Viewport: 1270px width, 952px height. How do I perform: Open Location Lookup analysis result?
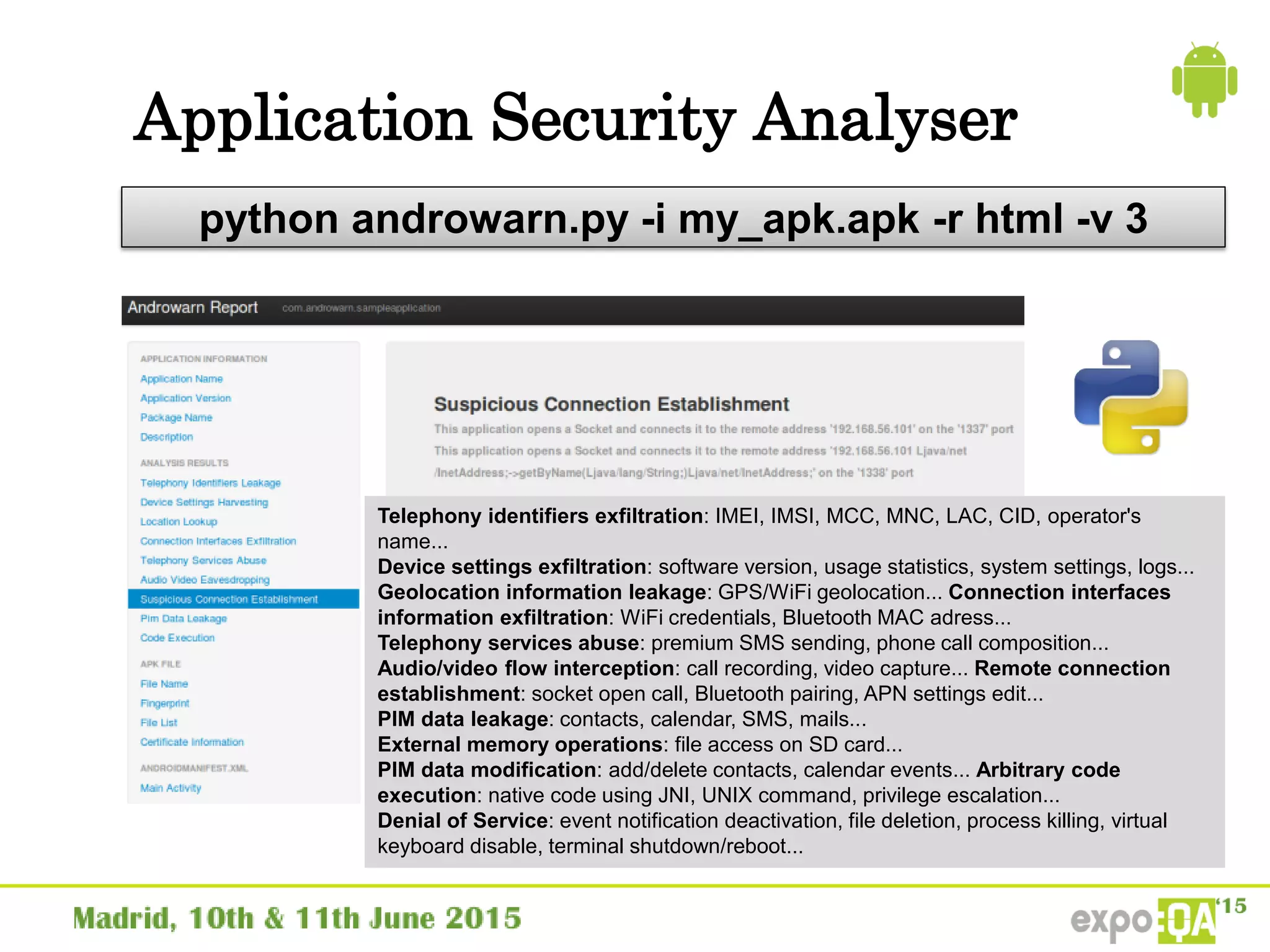(x=179, y=522)
